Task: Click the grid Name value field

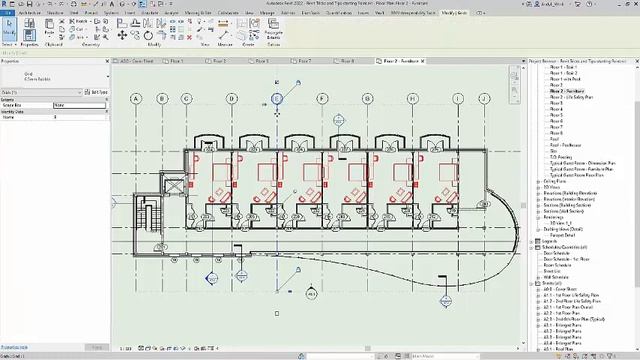Action: point(80,117)
